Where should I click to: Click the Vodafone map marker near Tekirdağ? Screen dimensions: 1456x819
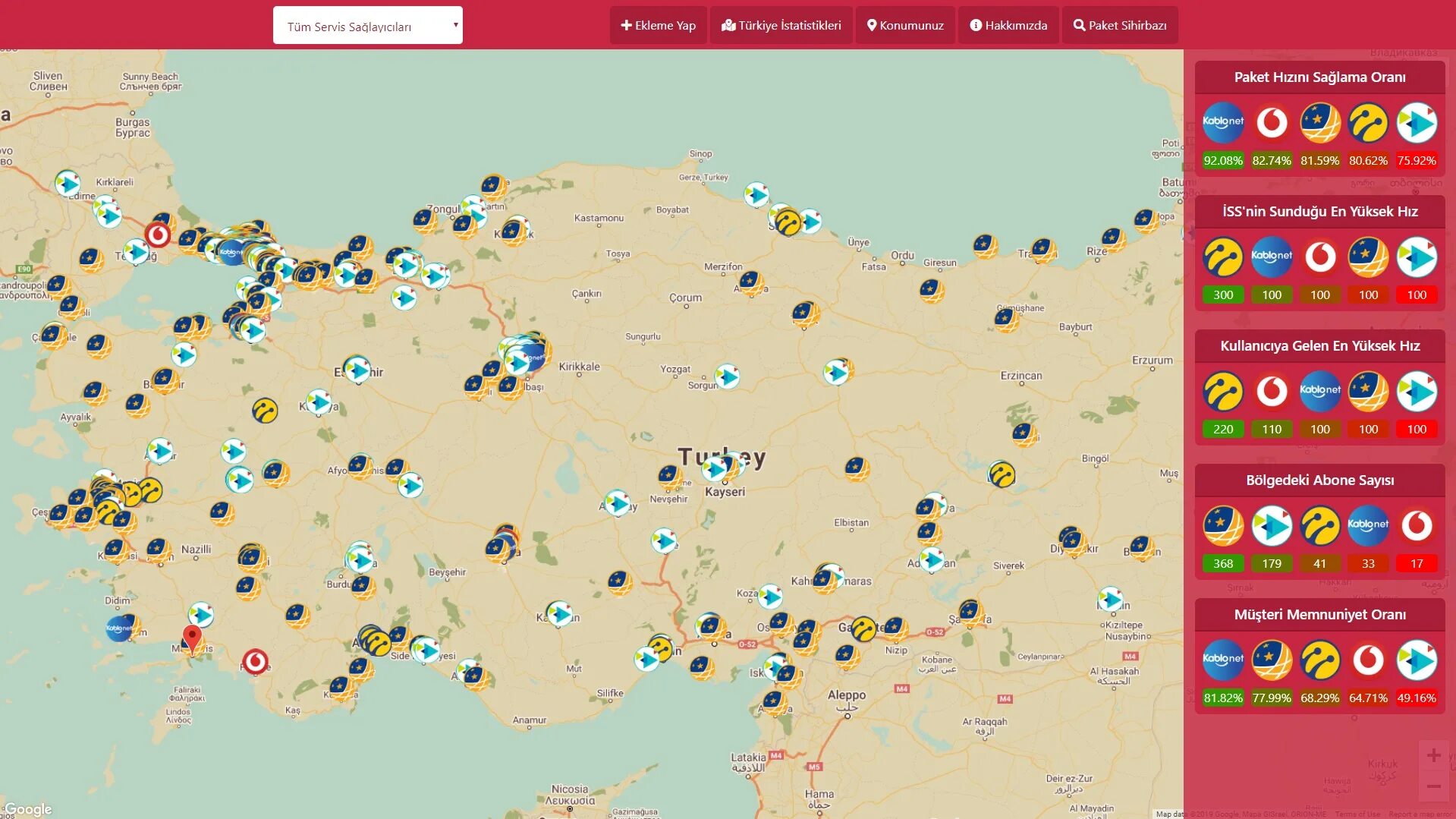click(x=158, y=235)
